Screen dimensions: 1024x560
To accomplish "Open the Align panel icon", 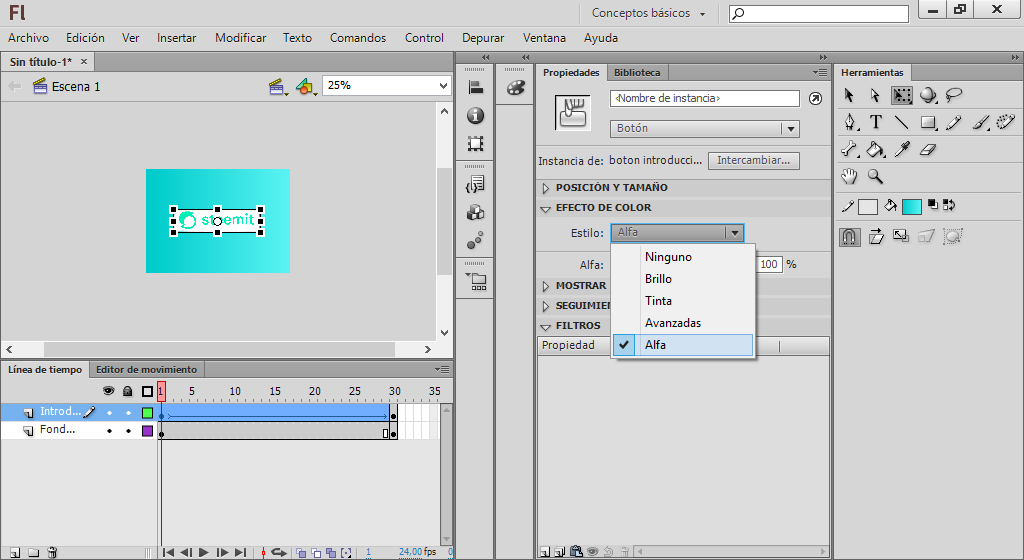I will click(x=475, y=87).
